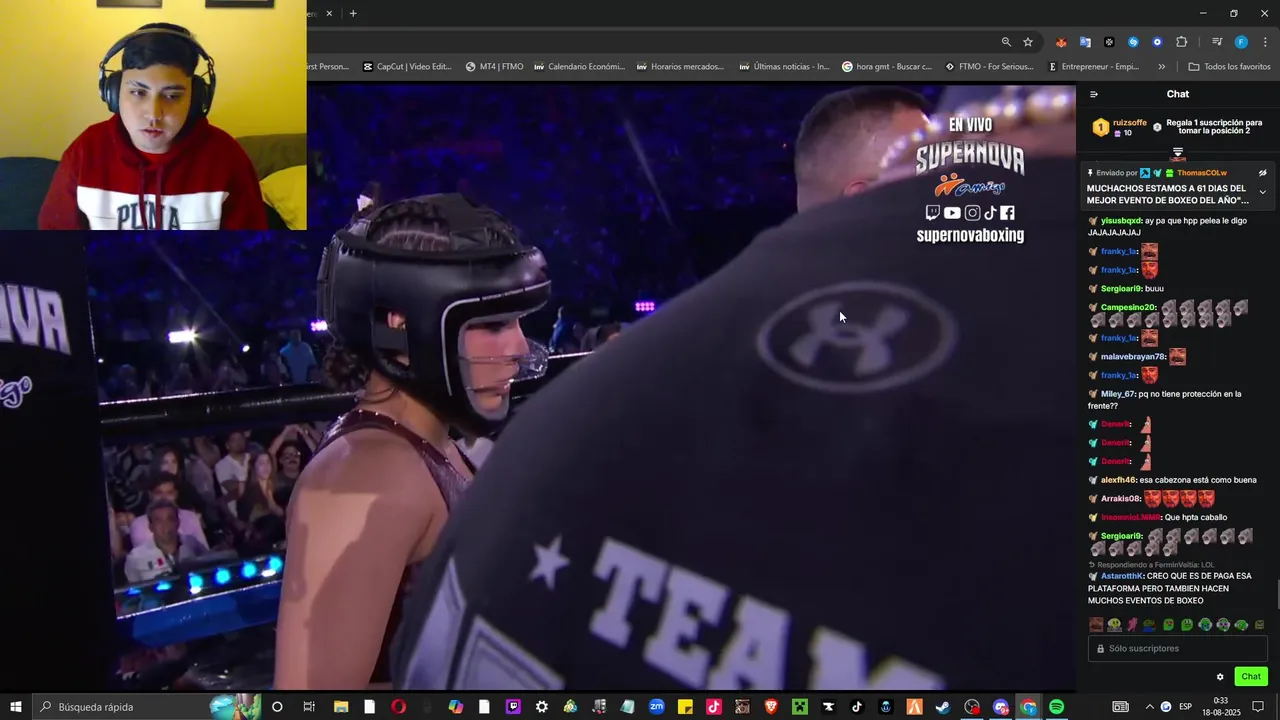Image resolution: width=1280 pixels, height=720 pixels.
Task: Open a new browser tab
Action: point(353,13)
